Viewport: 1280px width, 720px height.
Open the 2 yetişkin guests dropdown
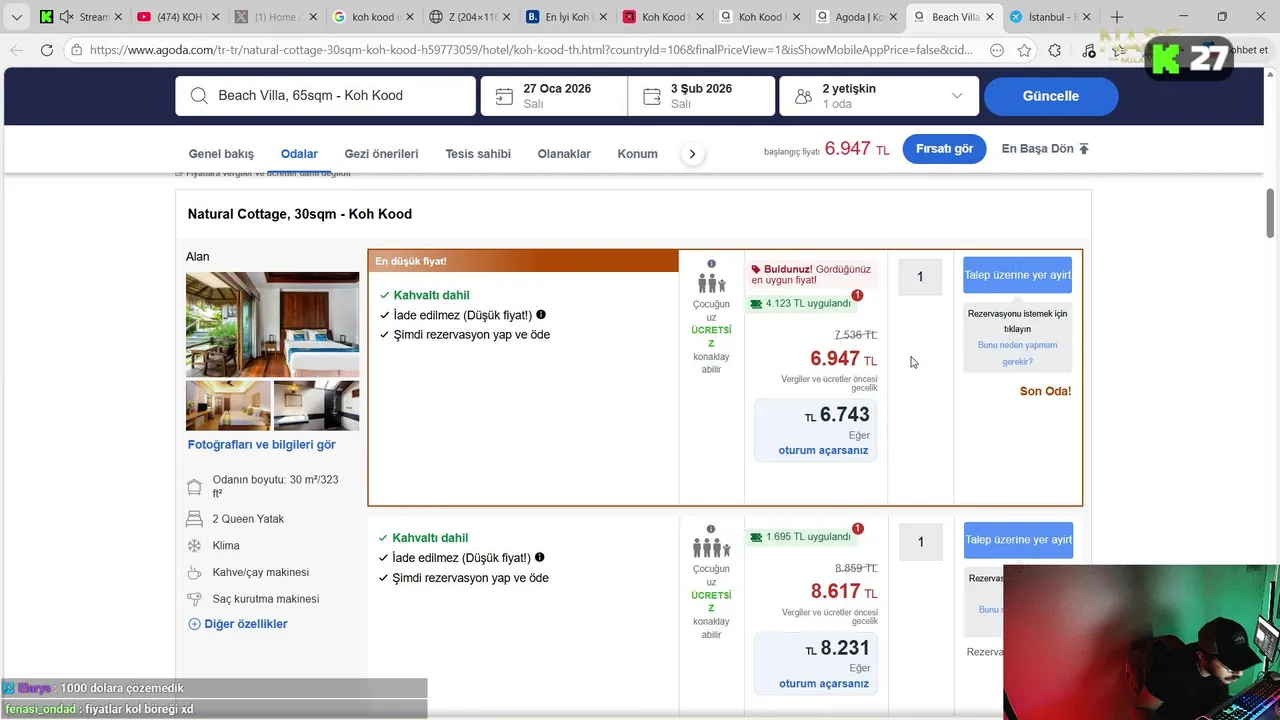tap(878, 96)
